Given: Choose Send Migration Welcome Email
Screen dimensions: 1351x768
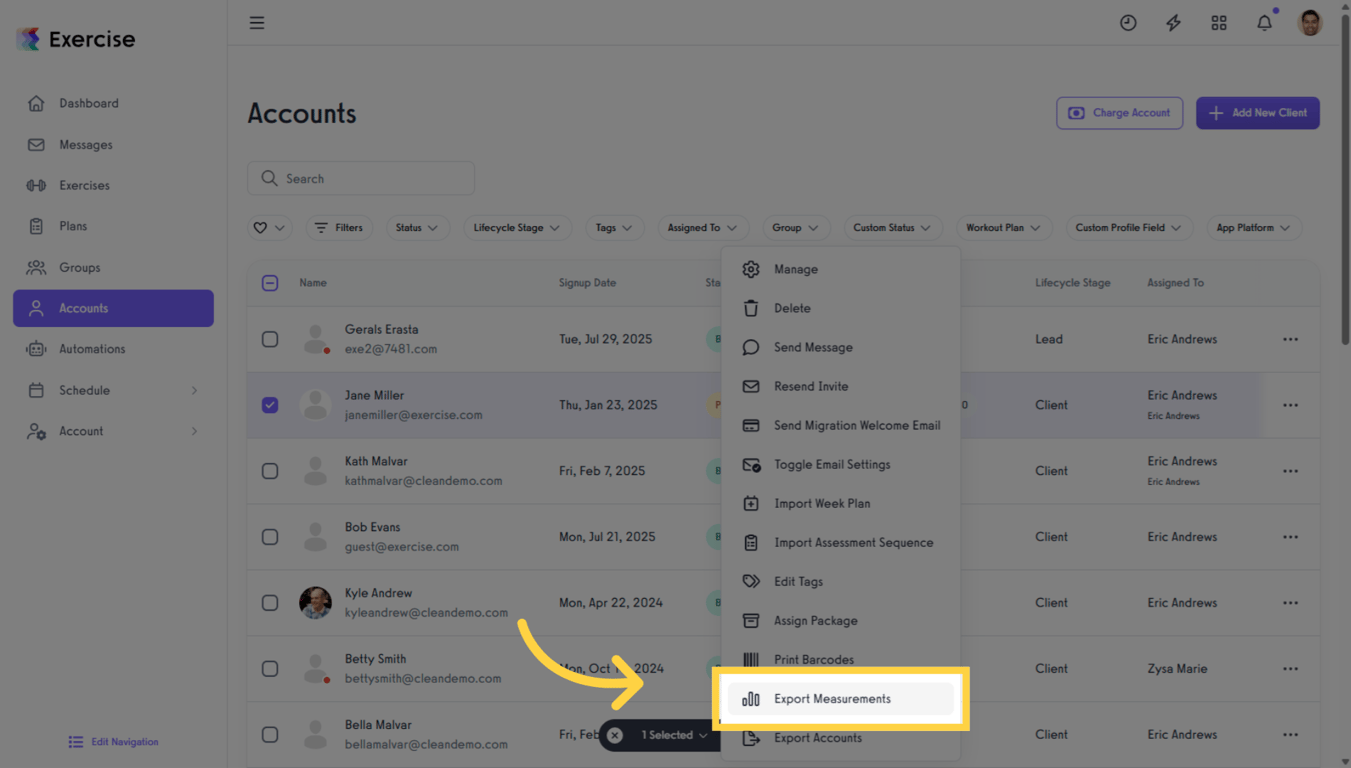Looking at the screenshot, I should click(855, 425).
